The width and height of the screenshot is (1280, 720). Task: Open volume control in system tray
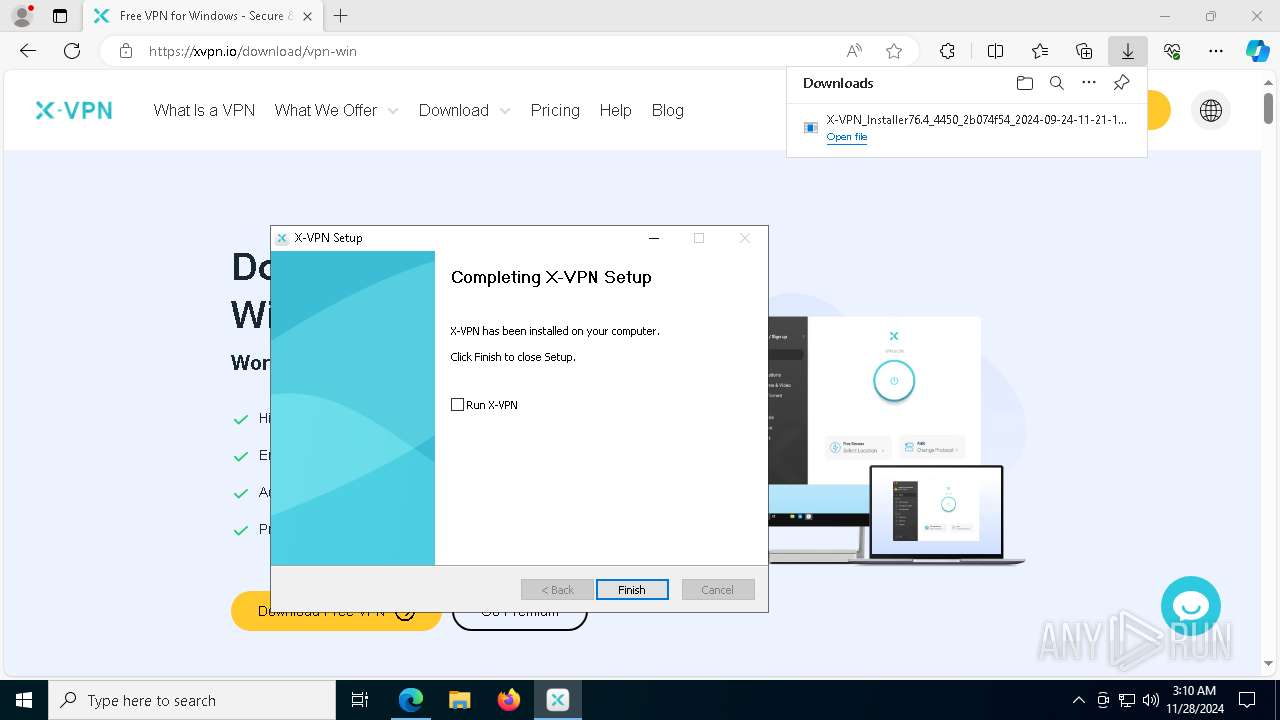(x=1150, y=700)
